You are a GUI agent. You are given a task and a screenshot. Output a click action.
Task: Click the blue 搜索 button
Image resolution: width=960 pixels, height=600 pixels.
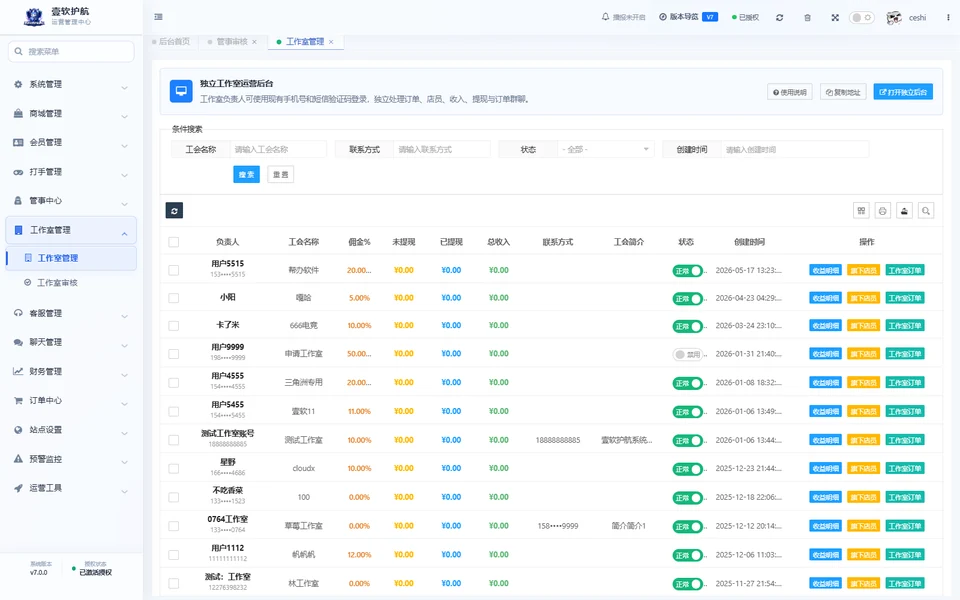point(246,174)
